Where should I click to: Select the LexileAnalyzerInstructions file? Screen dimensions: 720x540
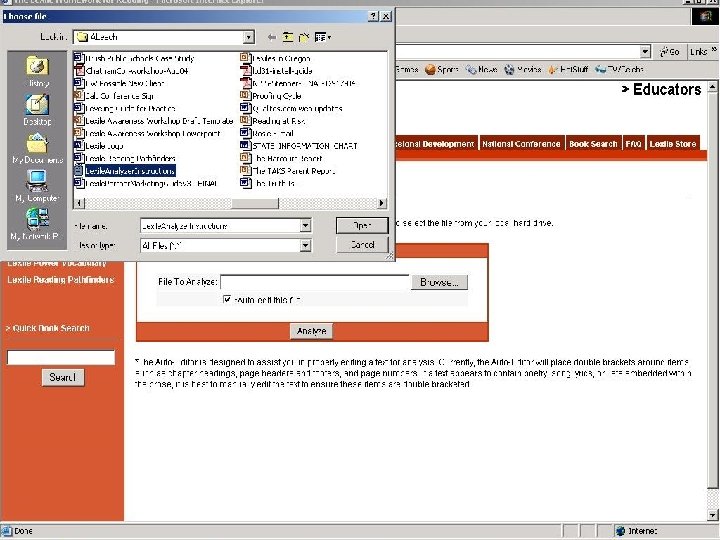125,171
